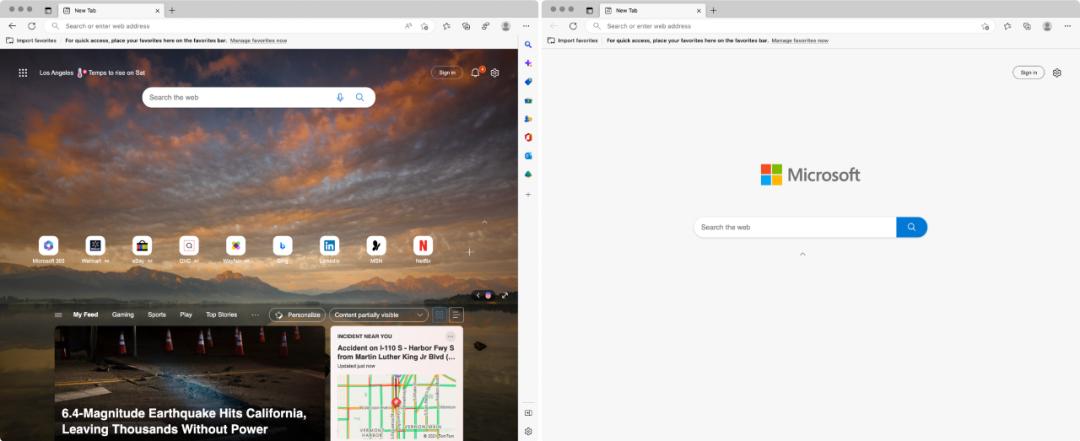Open Favorites list in the right window toolbar

(x=1008, y=26)
